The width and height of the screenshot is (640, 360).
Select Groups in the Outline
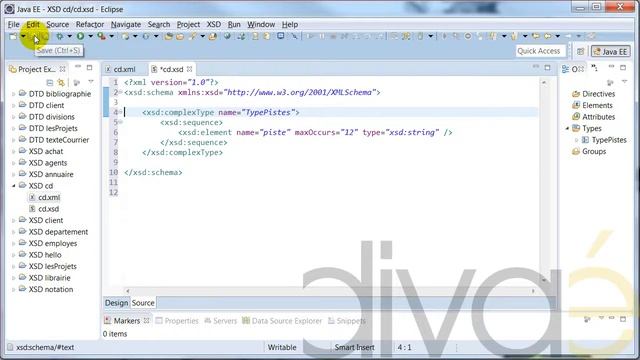[x=589, y=151]
